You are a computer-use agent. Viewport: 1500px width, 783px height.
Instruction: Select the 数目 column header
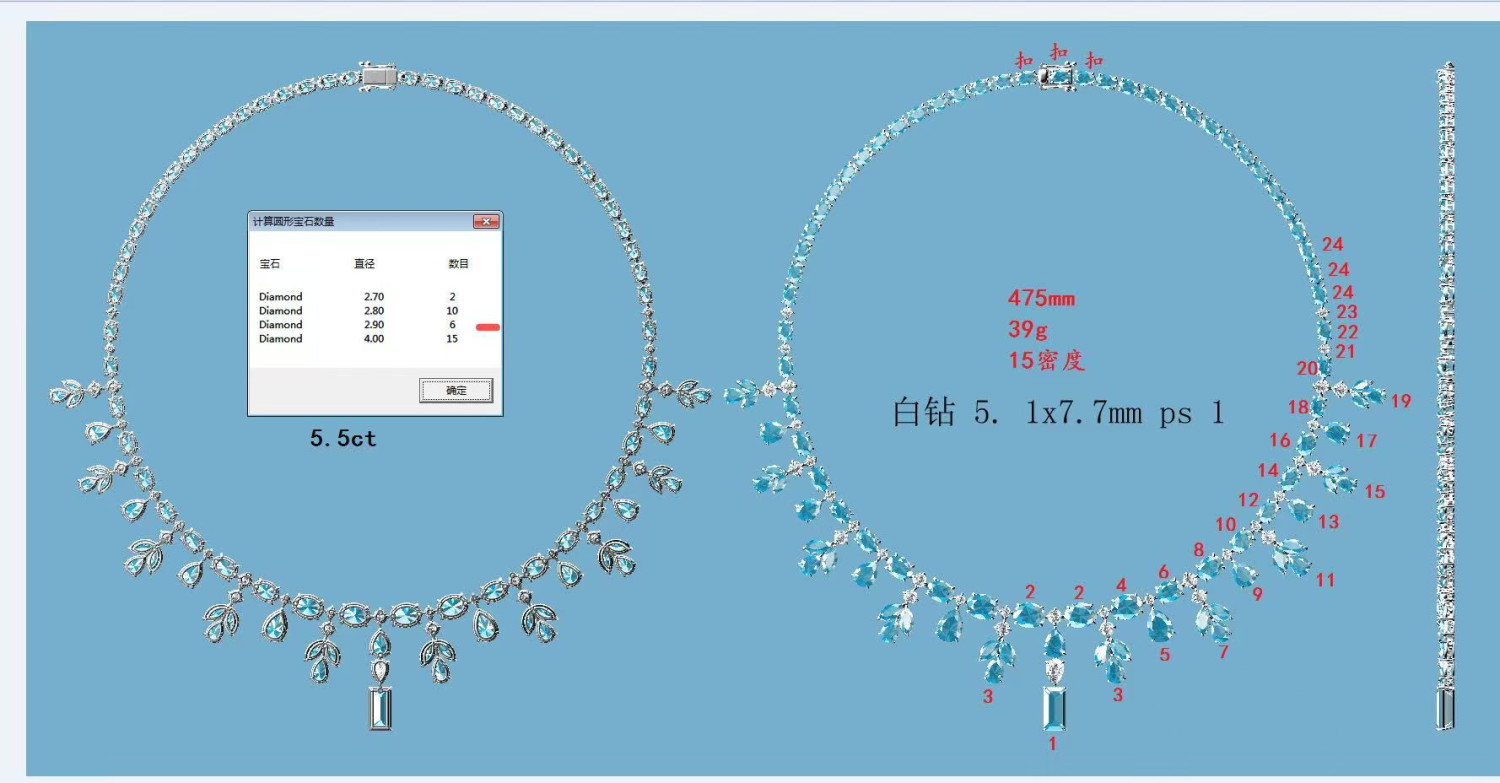[x=458, y=264]
